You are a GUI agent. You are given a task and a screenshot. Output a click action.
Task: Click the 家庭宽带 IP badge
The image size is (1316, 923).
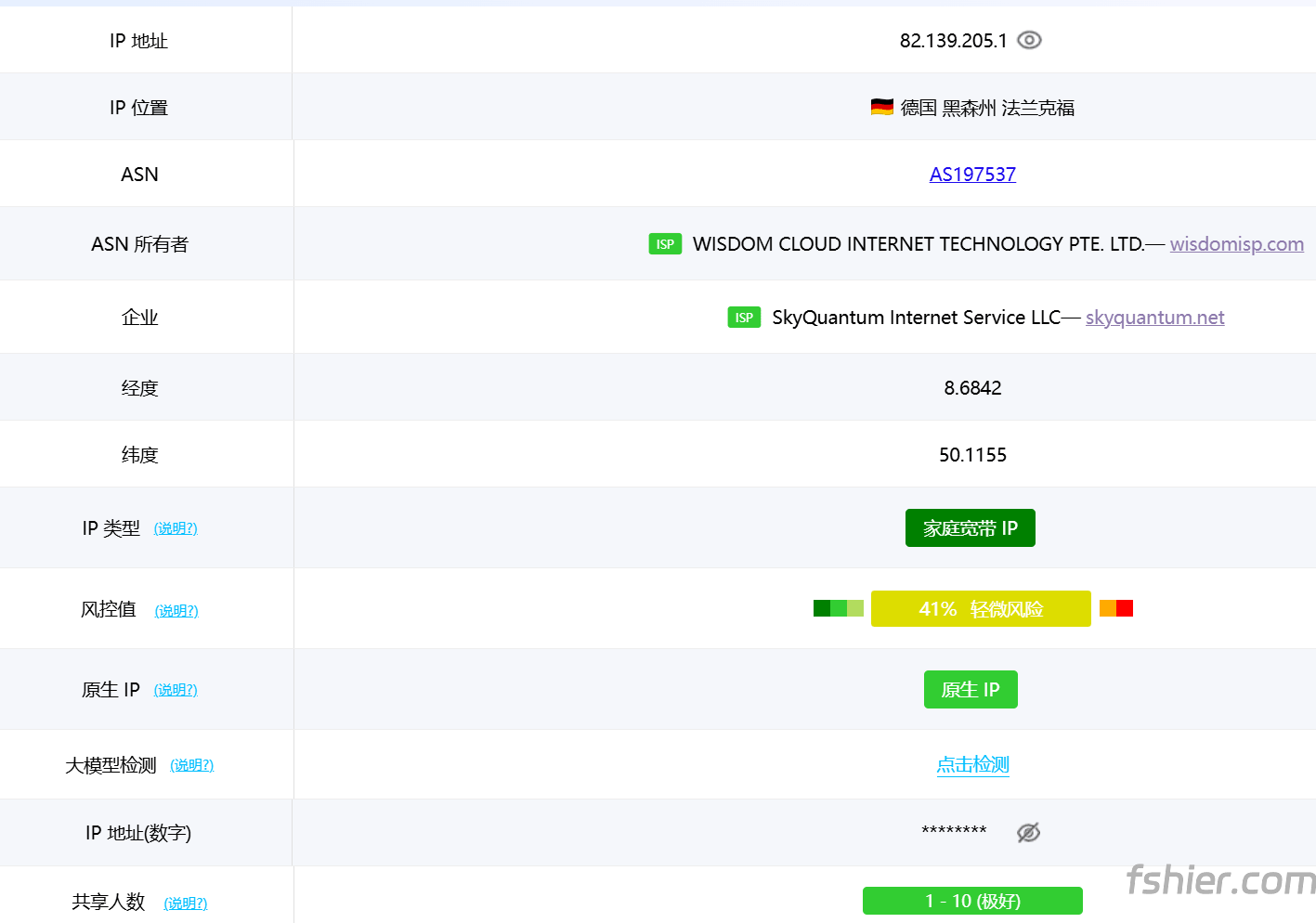click(970, 528)
